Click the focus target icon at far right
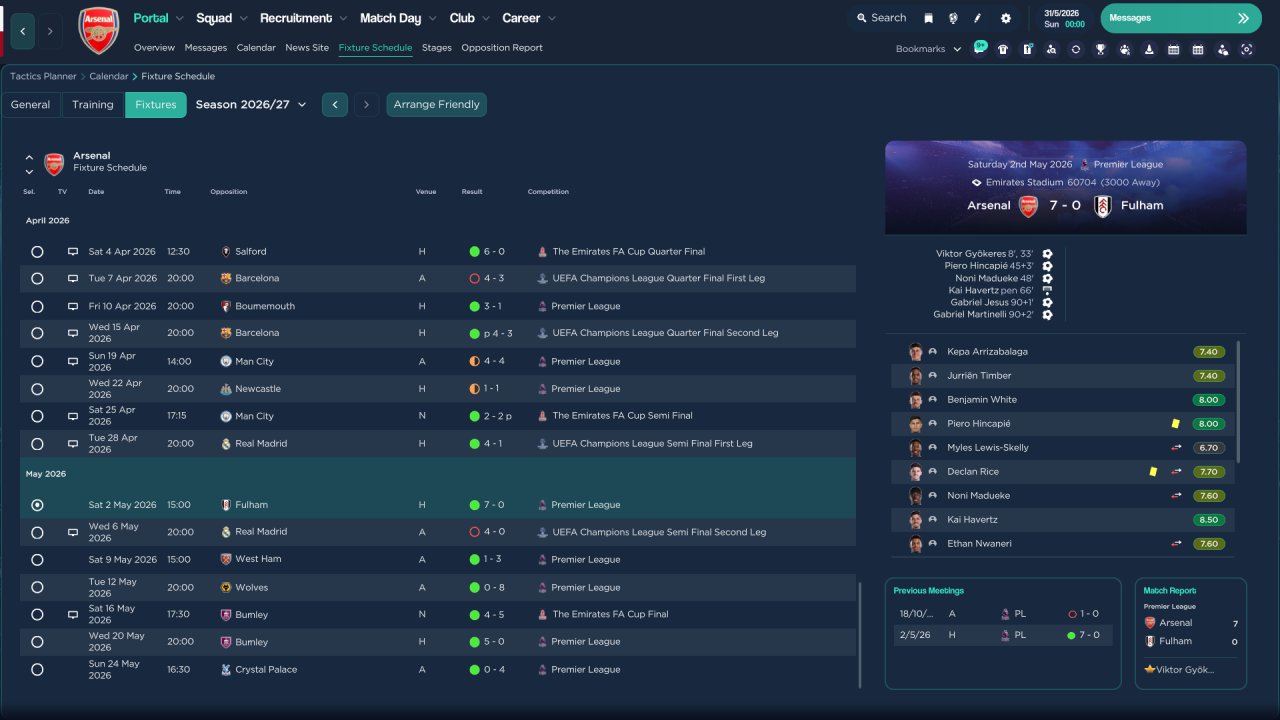The height and width of the screenshot is (720, 1280). pyautogui.click(x=1247, y=49)
